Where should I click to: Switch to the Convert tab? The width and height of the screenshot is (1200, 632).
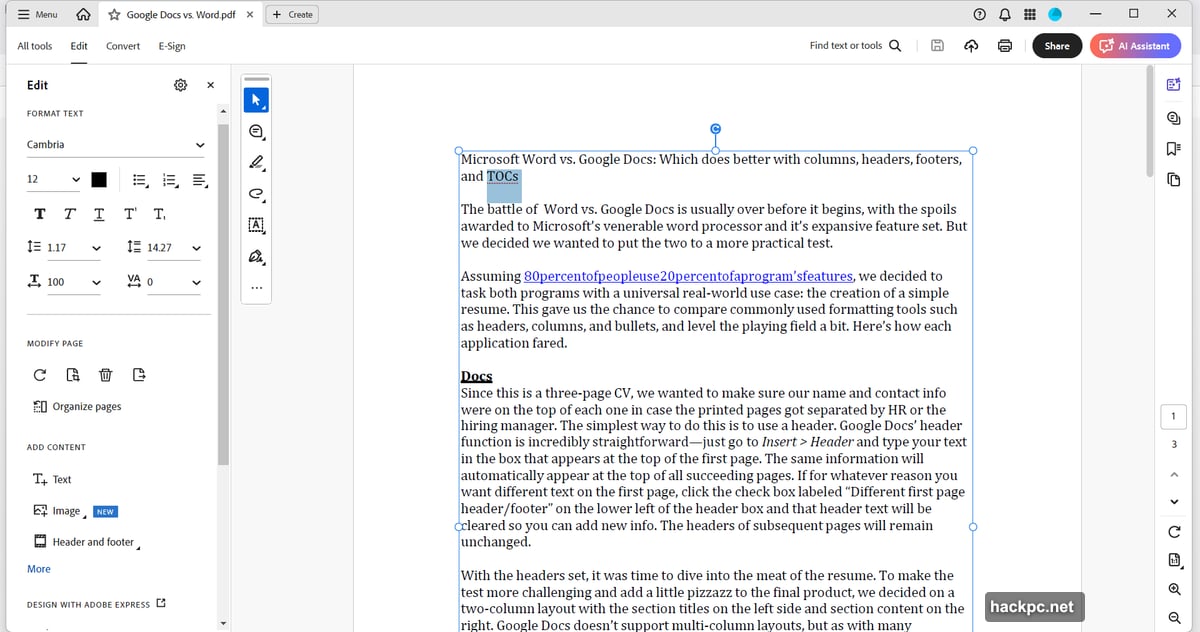(122, 46)
